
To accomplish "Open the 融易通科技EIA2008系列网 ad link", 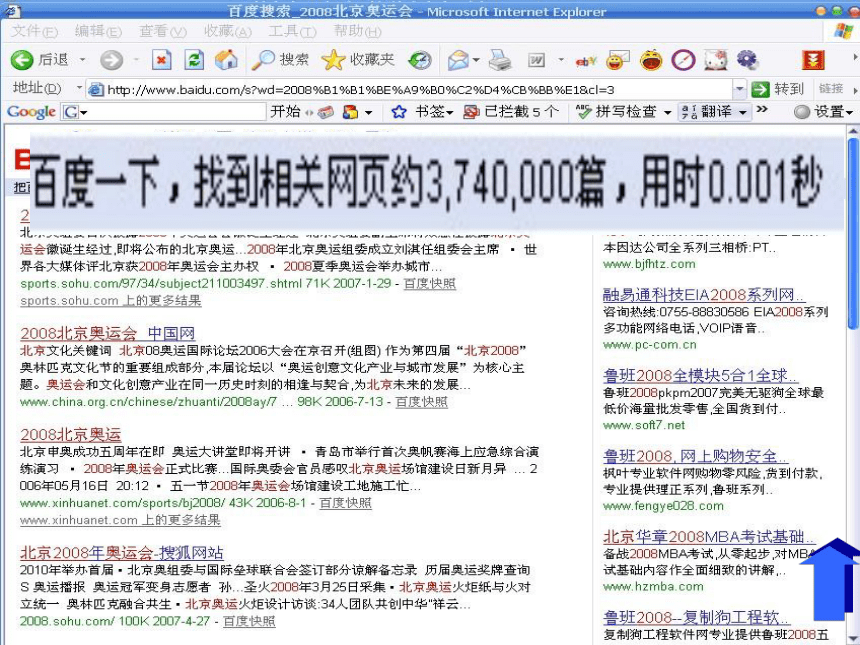I will [x=704, y=295].
